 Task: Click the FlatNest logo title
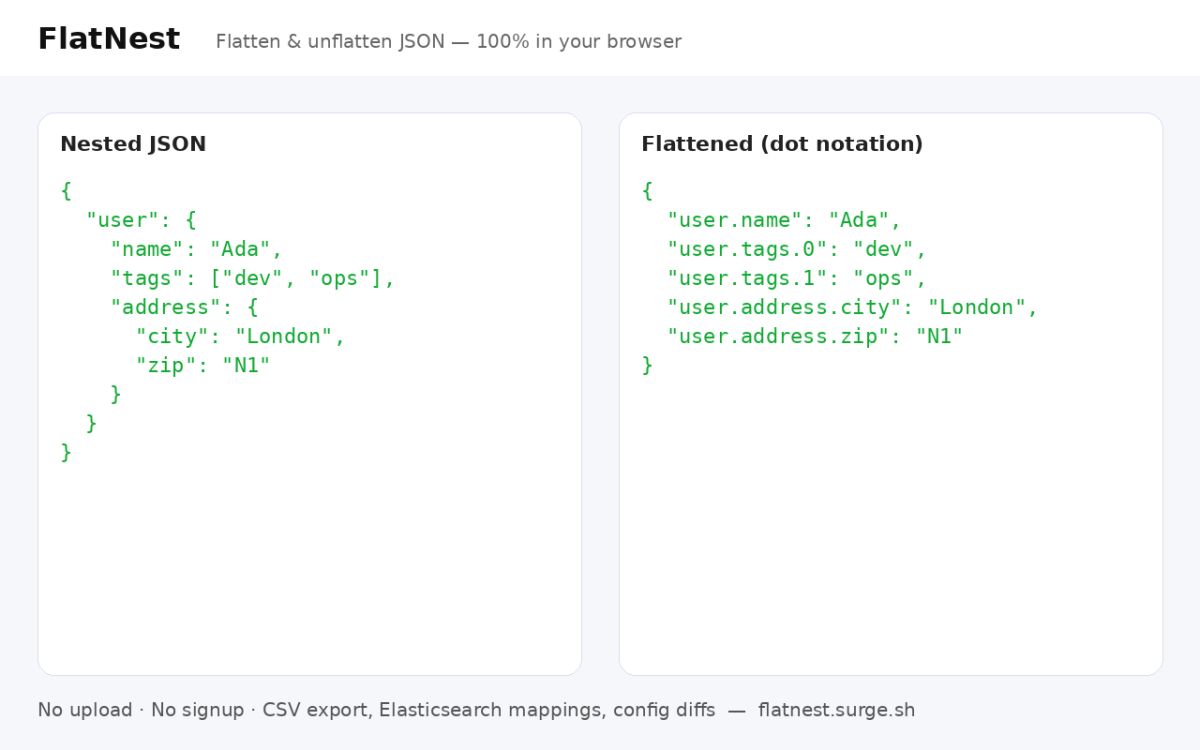(109, 39)
